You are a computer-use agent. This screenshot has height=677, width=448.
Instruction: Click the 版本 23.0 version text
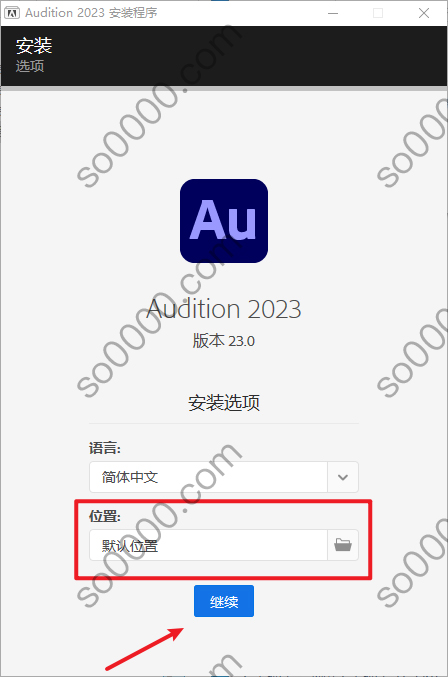(224, 341)
